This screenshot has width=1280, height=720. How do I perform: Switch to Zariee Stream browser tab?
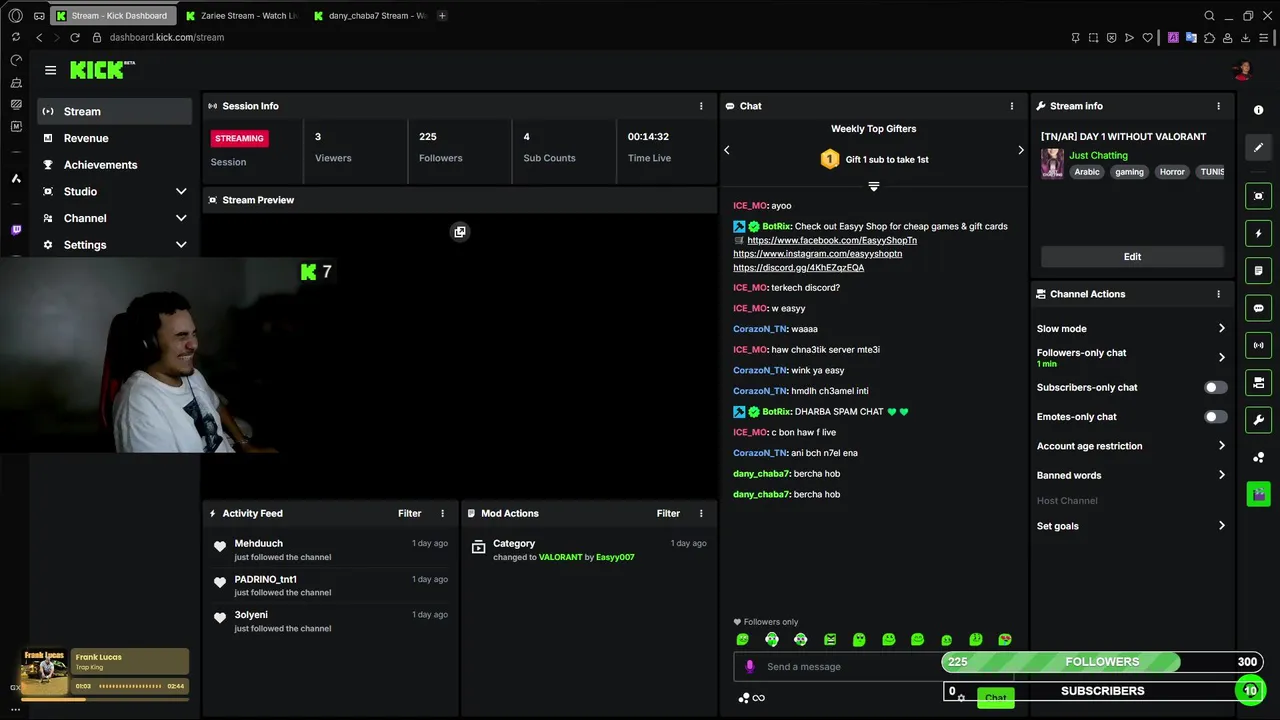click(242, 16)
